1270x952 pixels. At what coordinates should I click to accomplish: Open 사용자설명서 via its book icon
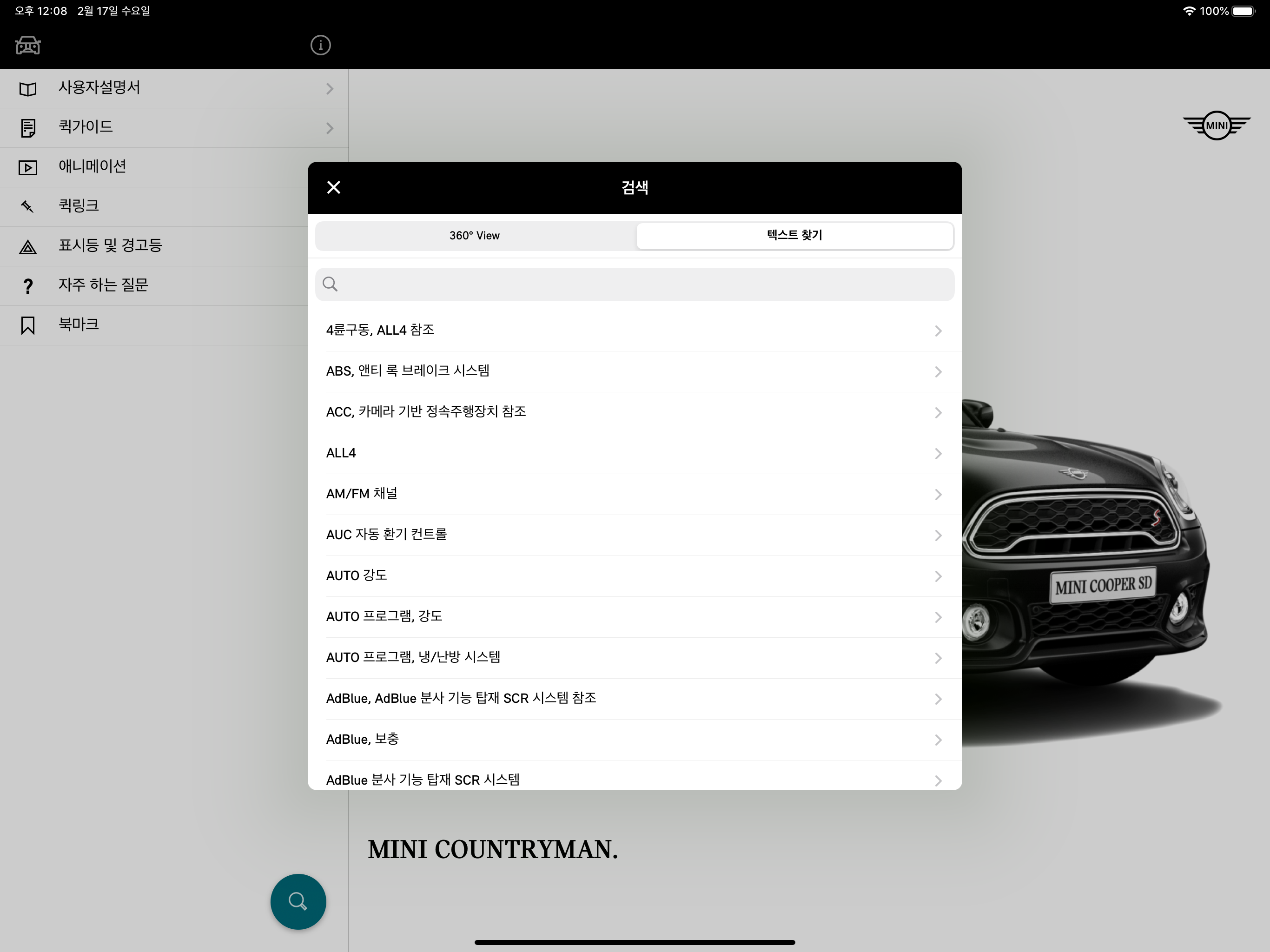(x=27, y=88)
